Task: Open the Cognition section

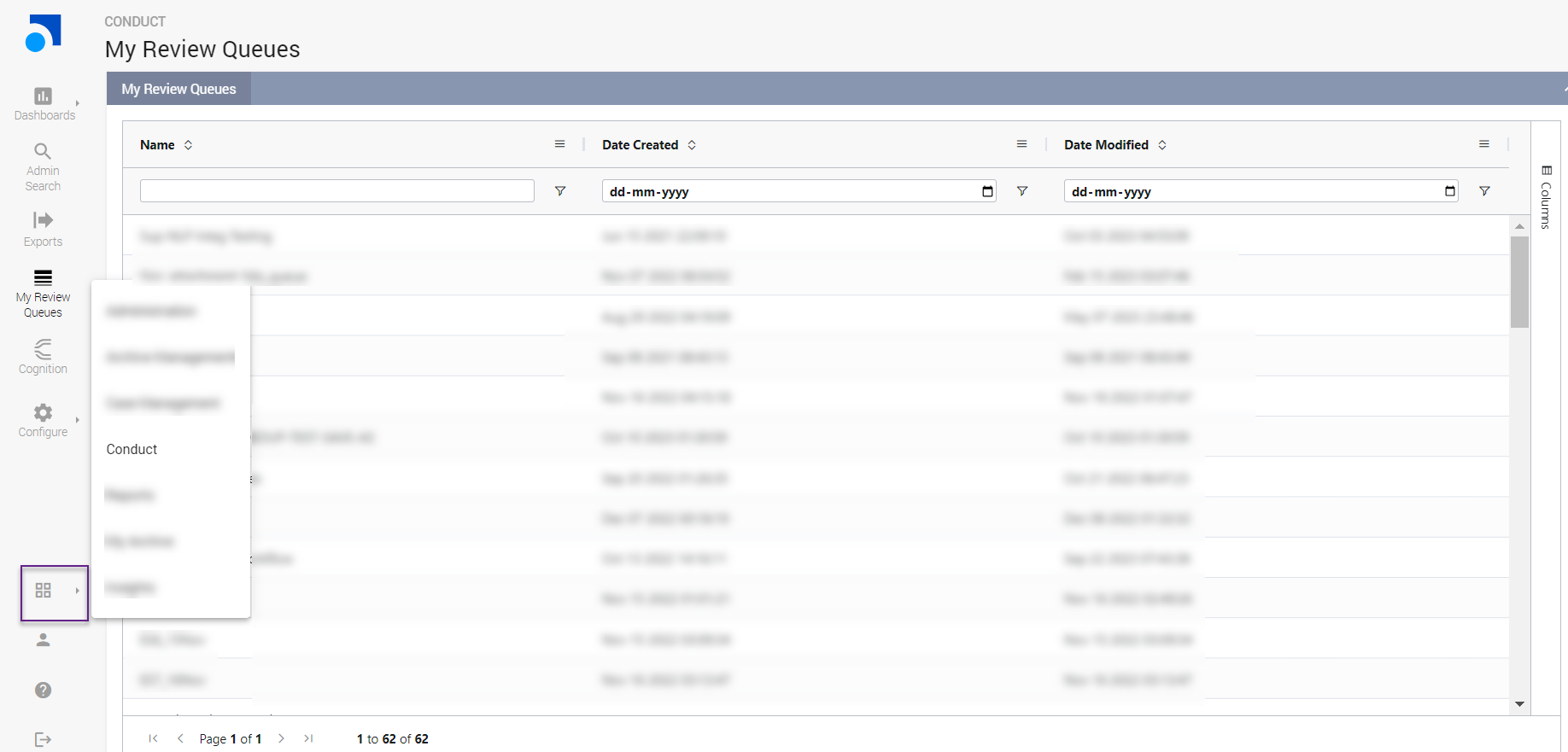Action: [x=43, y=357]
